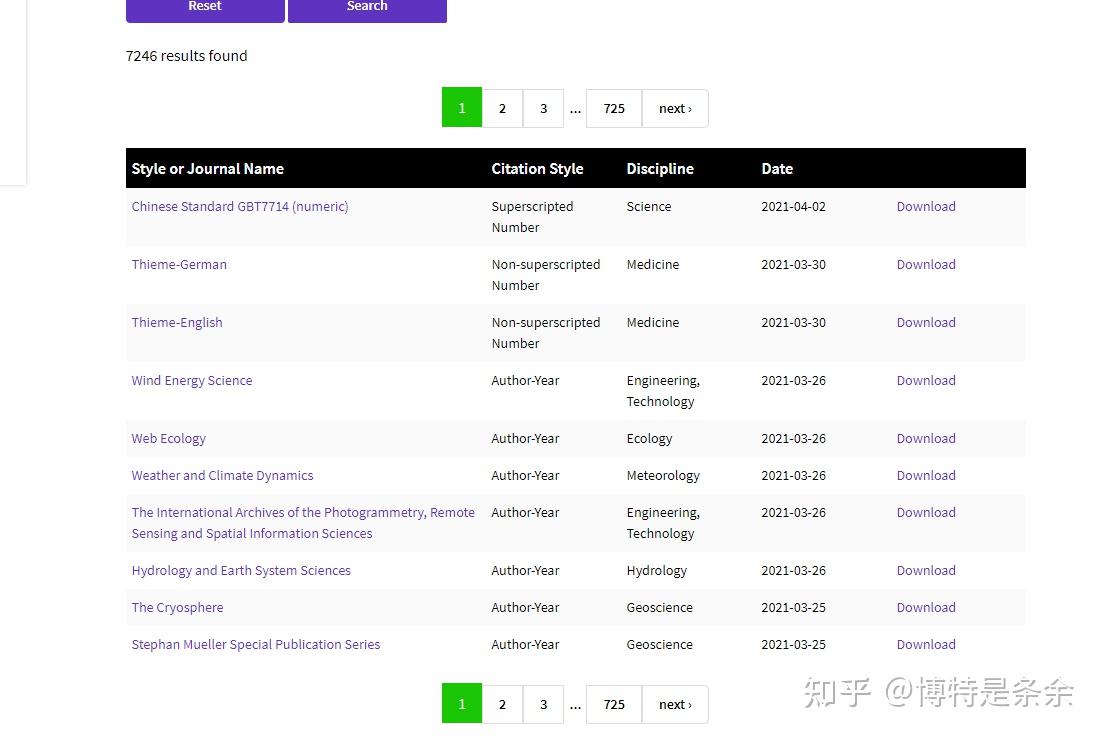Click the Reset button
1102x738 pixels.
pos(204,6)
